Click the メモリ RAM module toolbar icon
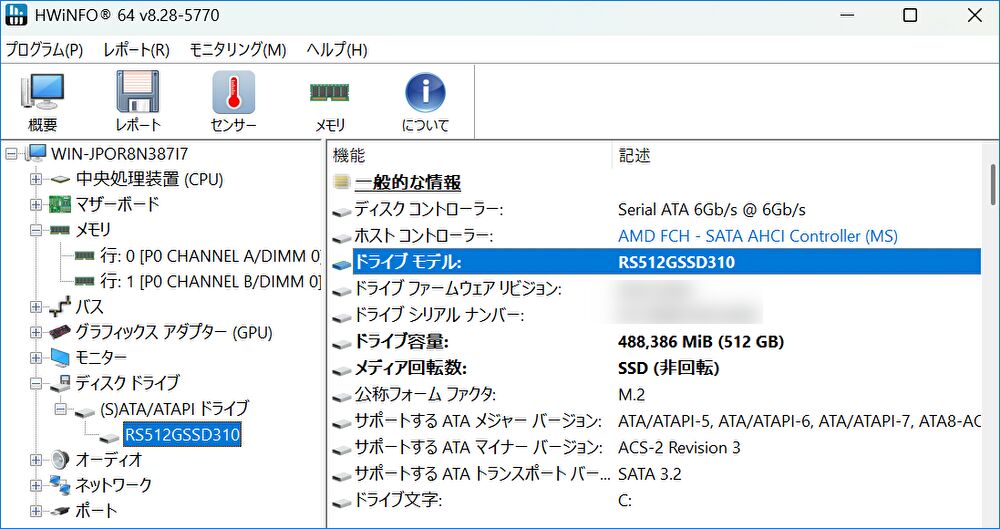1000x529 pixels. 329,92
